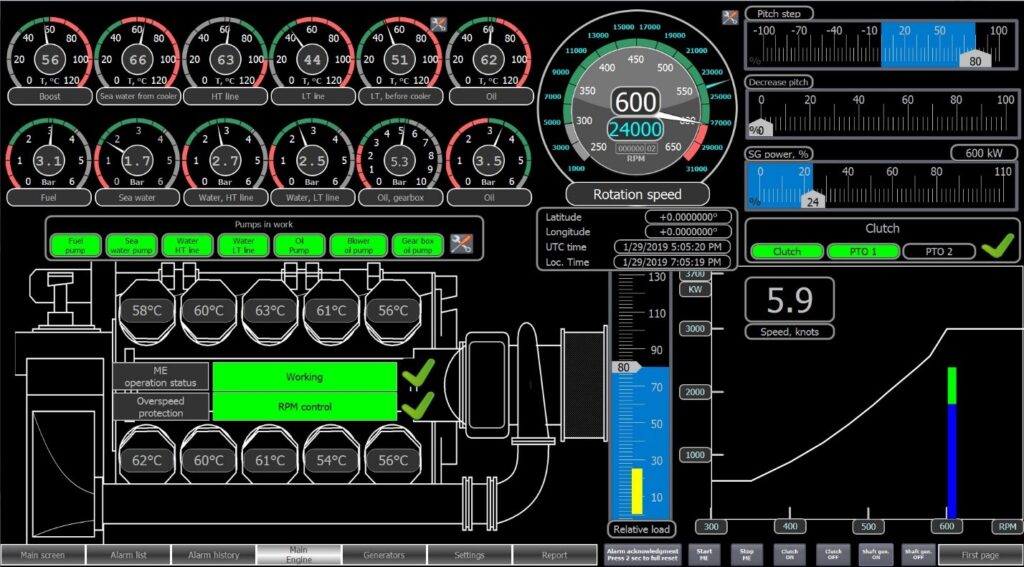Toggle the Gear box oil pump
The image size is (1024, 567).
click(416, 245)
